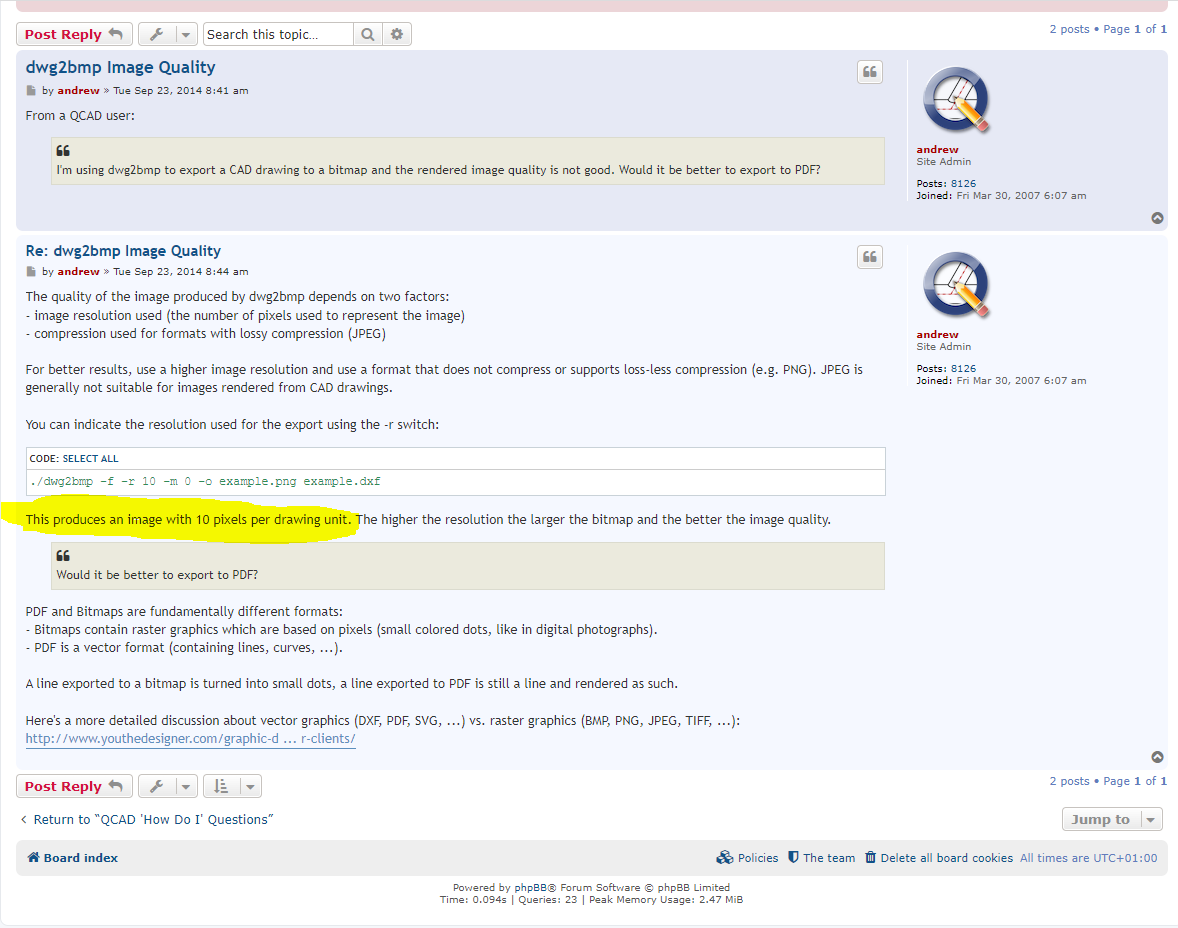
Task: Click the top arrow icon in first post
Action: [1157, 218]
